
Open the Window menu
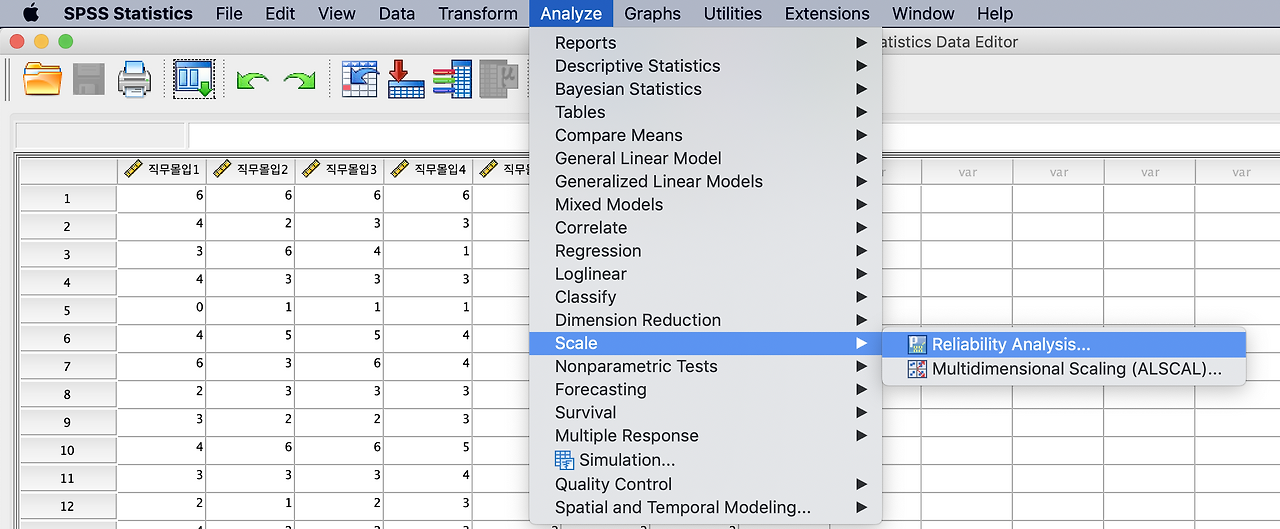tap(923, 13)
